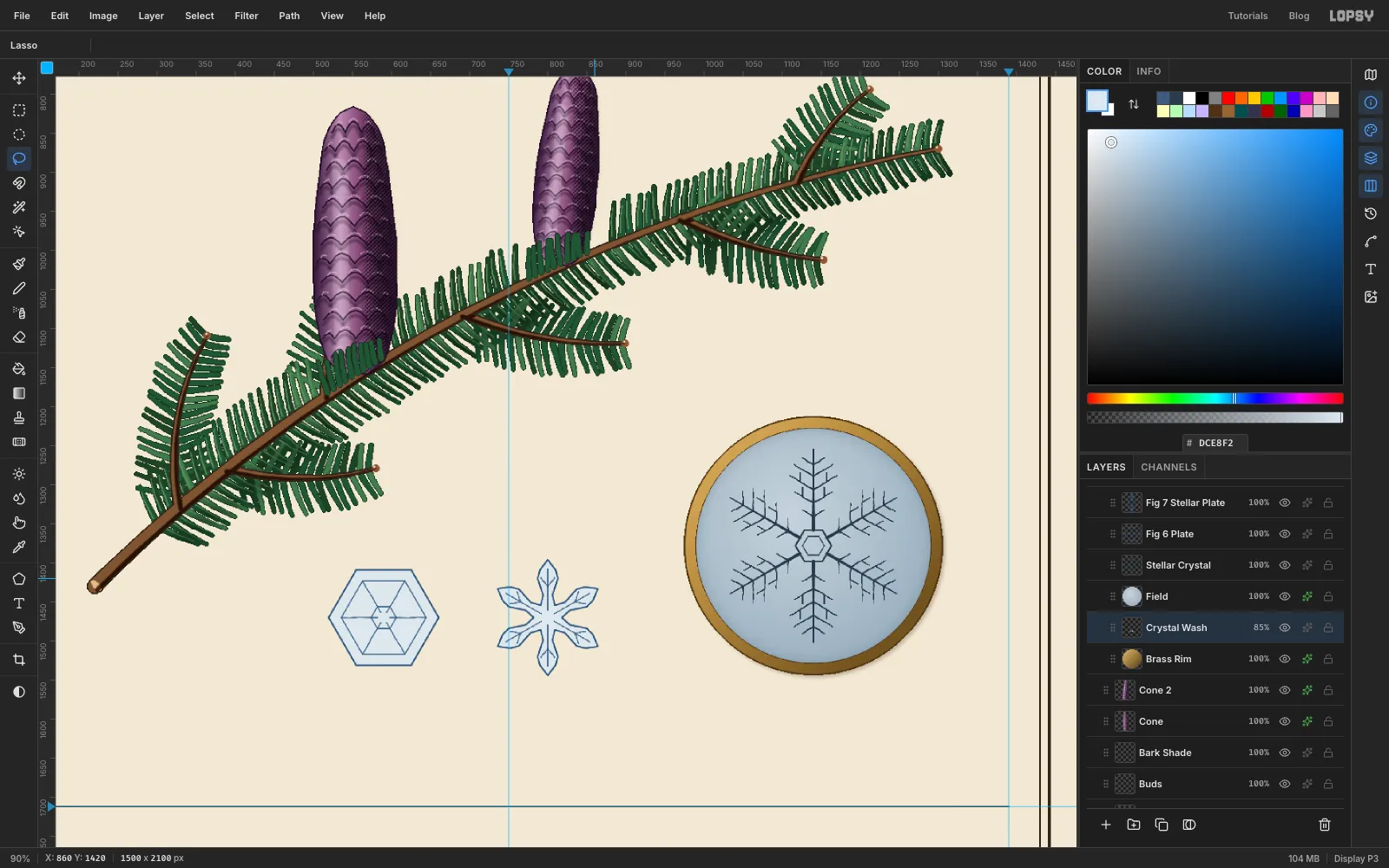Select the Clone Stamp tool

[x=19, y=418]
